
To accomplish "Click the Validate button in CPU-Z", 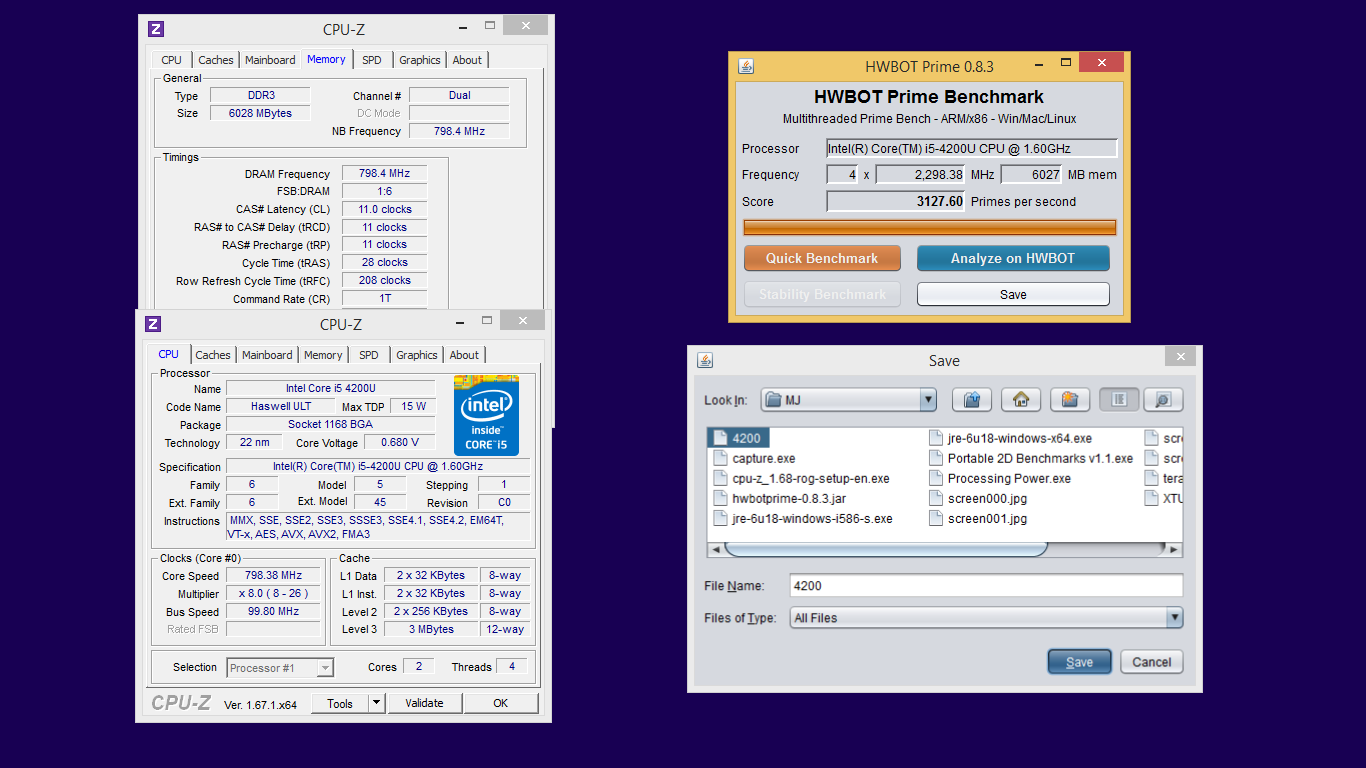I will tap(424, 703).
